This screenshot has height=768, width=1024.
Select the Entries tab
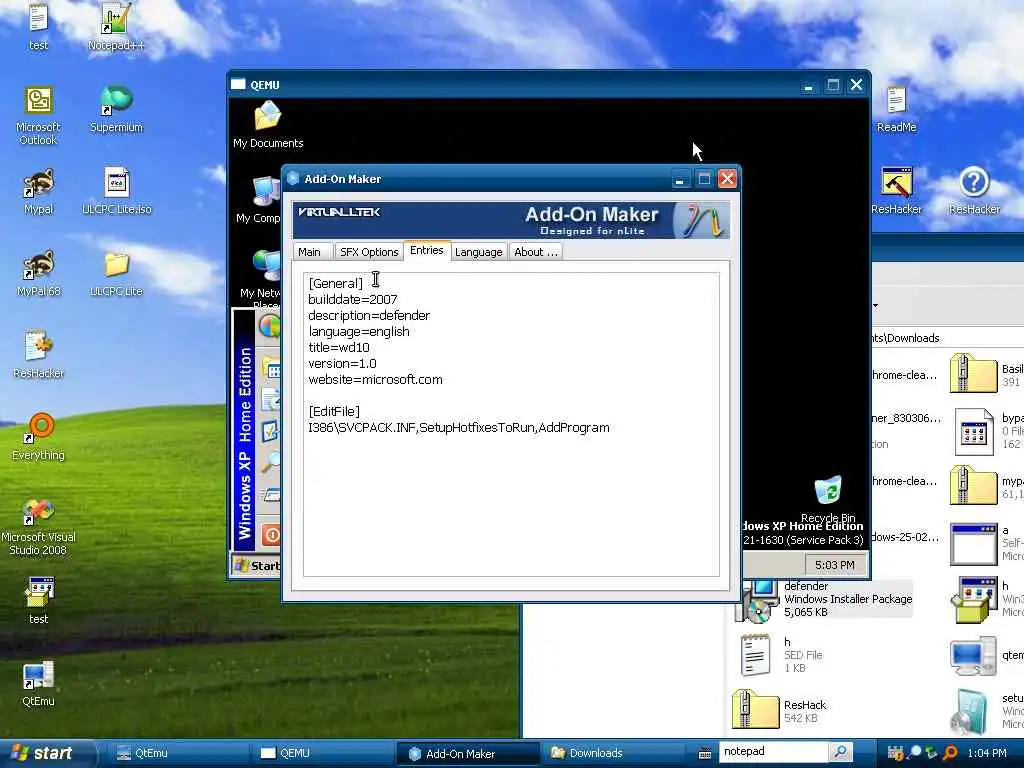[426, 250]
